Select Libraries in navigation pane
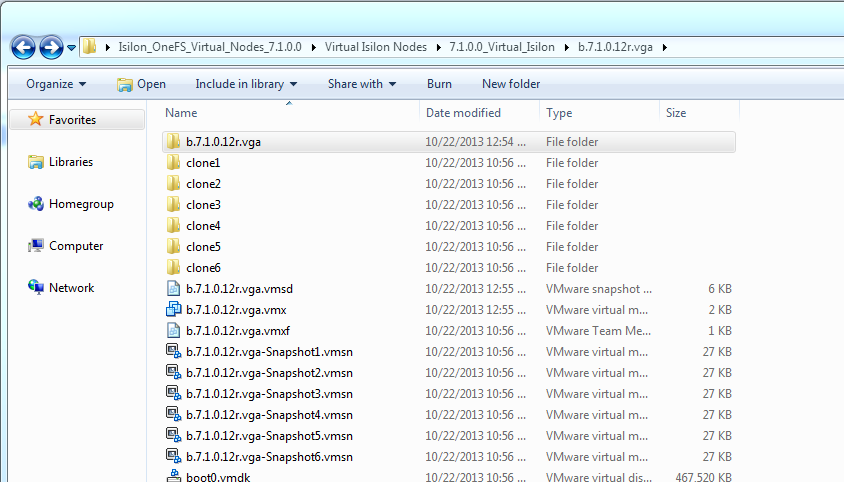 (71, 162)
